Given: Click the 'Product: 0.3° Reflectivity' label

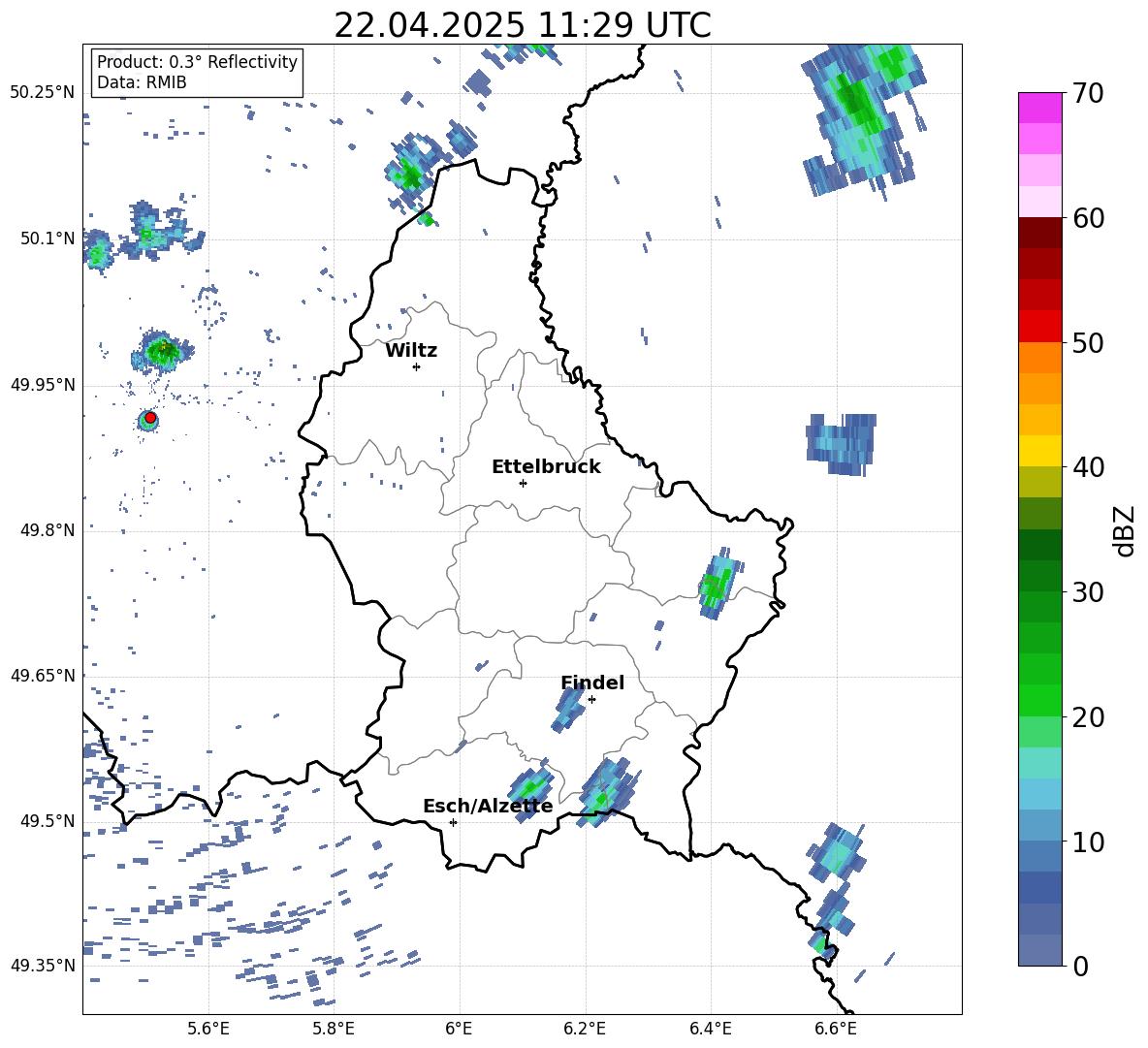Looking at the screenshot, I should pos(197,61).
